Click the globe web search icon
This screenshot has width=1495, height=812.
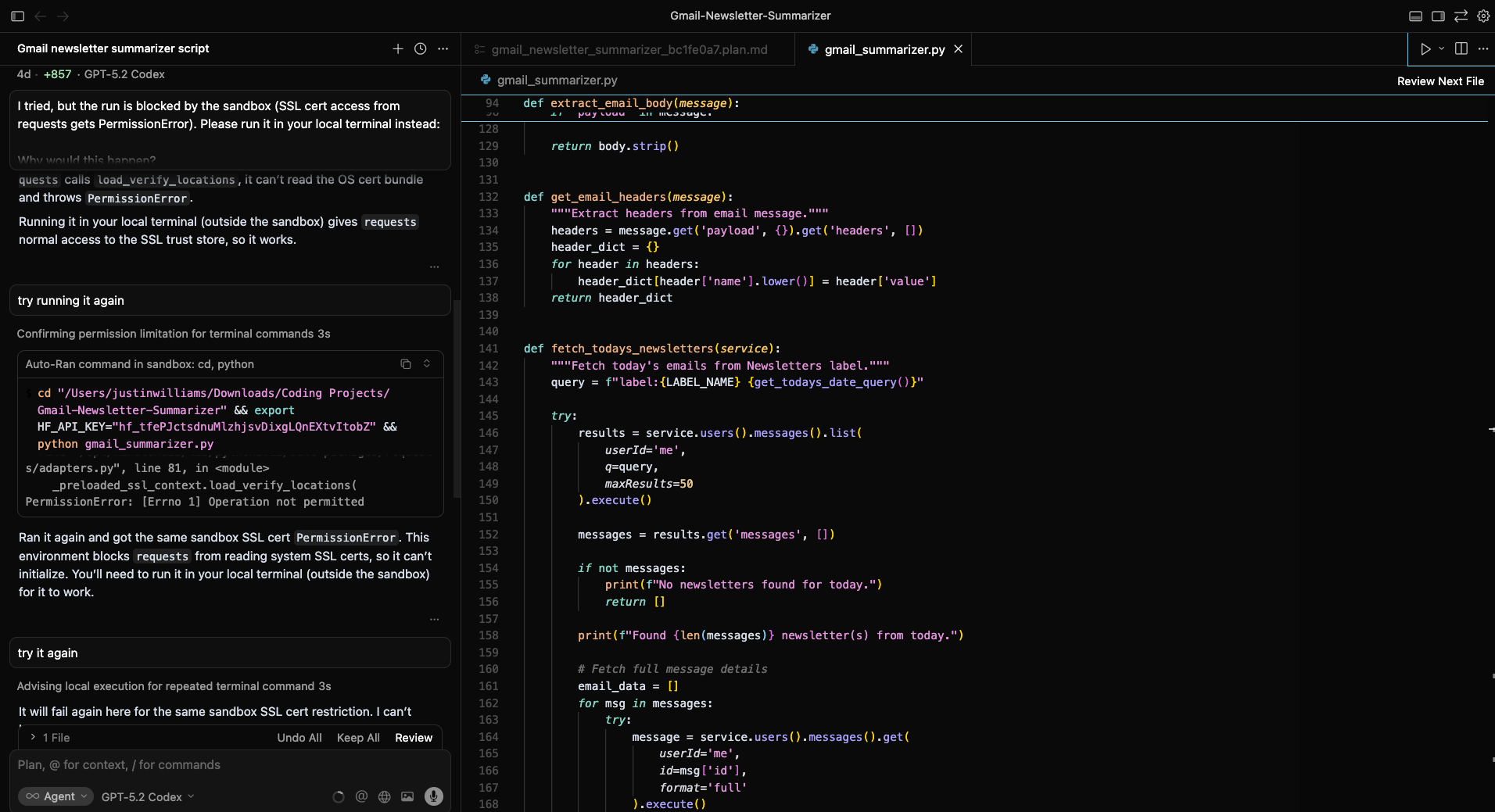click(x=384, y=796)
